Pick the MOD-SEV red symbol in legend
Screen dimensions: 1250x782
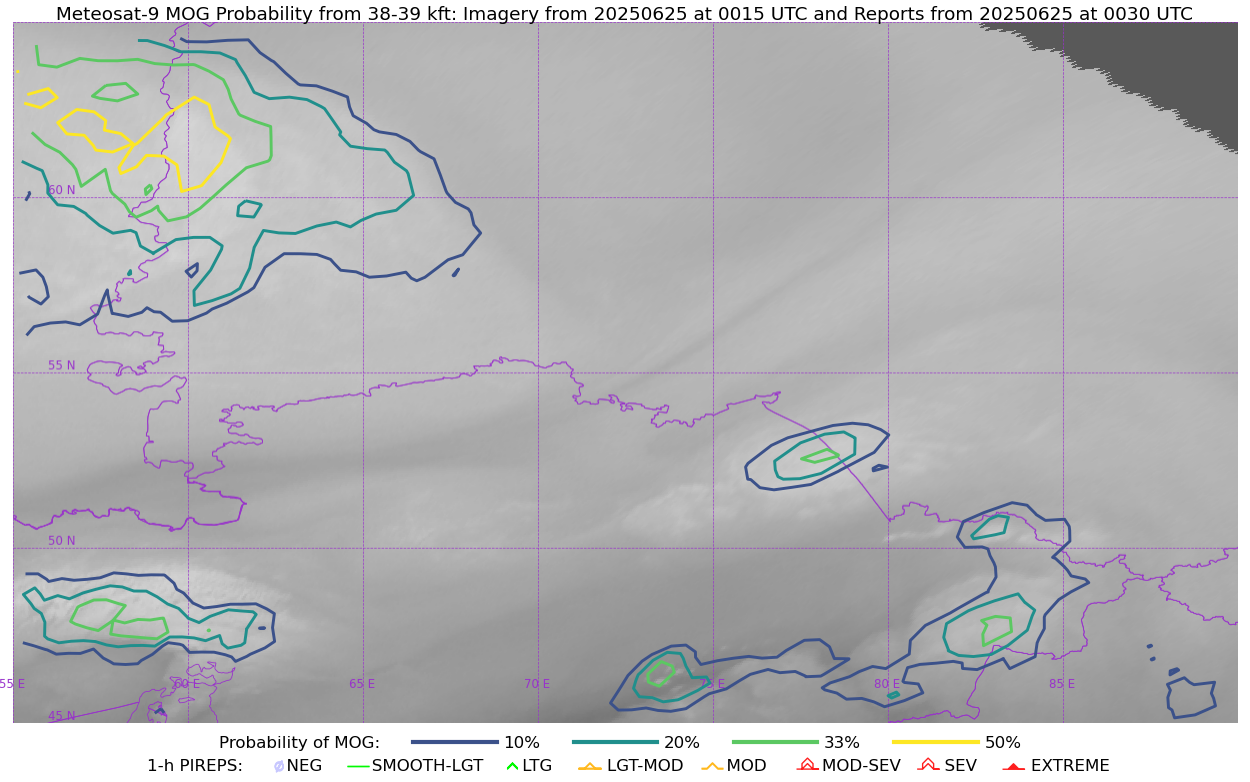click(x=808, y=765)
